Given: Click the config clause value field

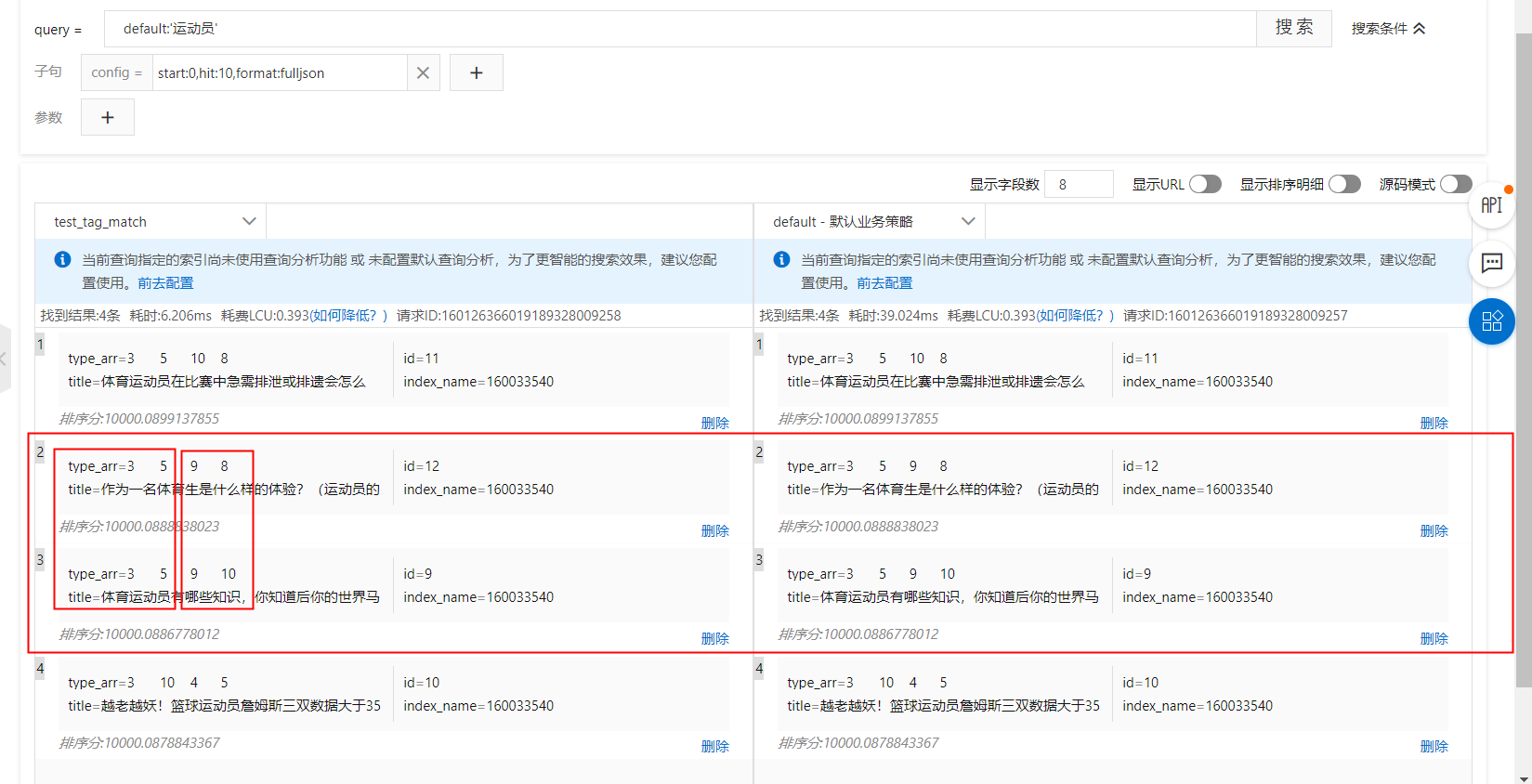Looking at the screenshot, I should [280, 72].
